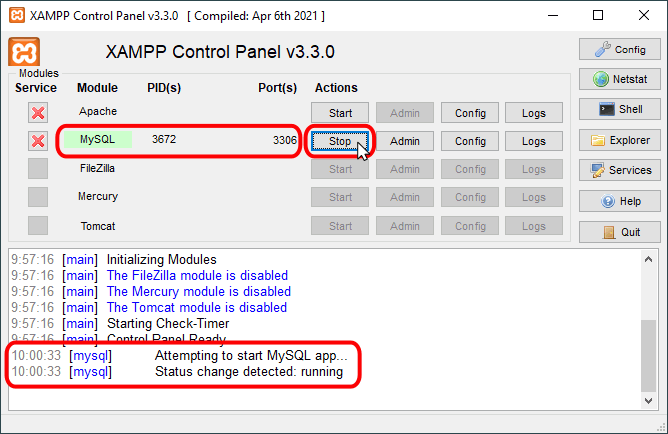Open Help via the question mark icon
Screen dimensions: 668x434
tap(619, 201)
